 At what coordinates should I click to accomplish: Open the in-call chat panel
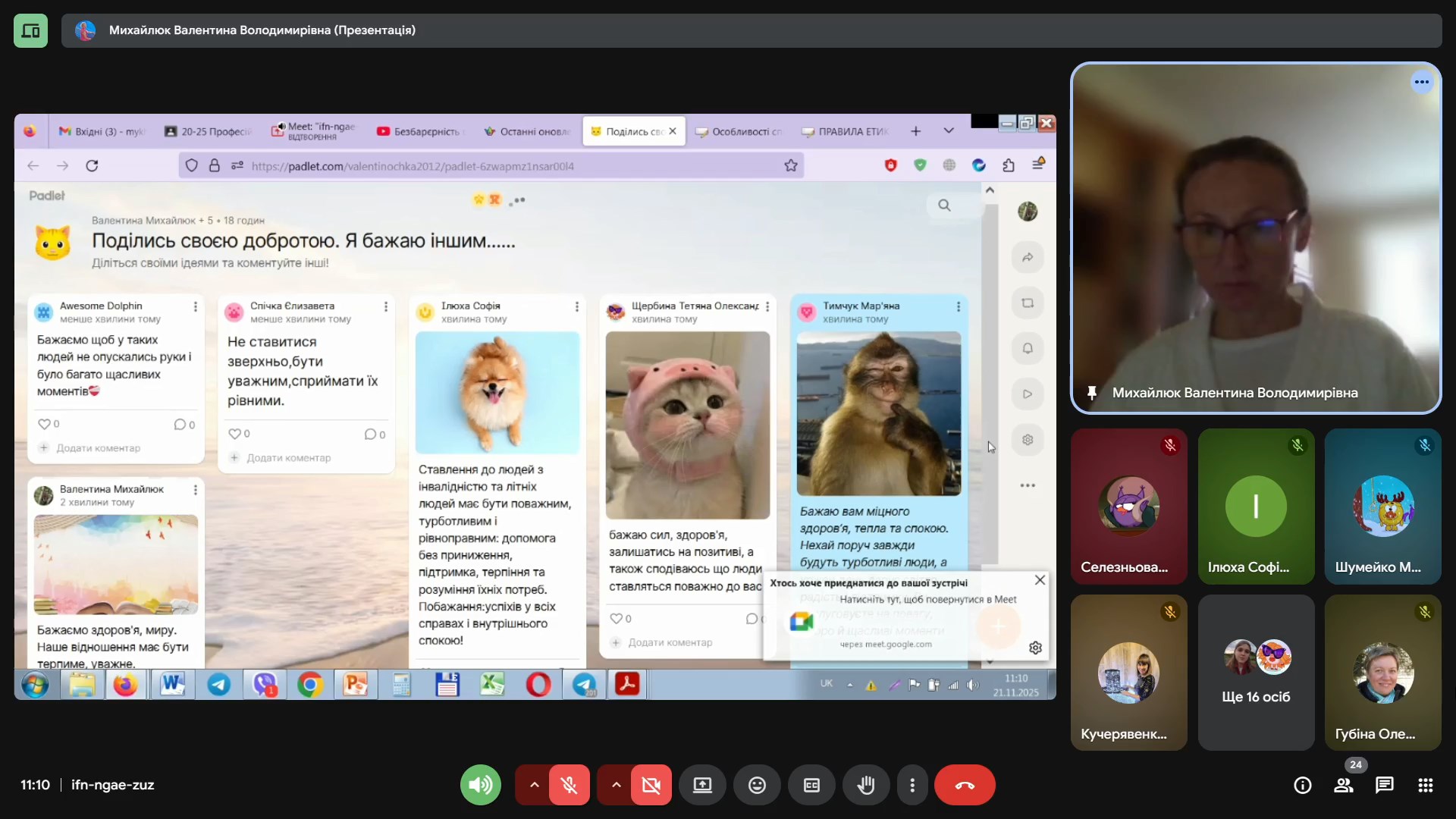tap(1384, 785)
